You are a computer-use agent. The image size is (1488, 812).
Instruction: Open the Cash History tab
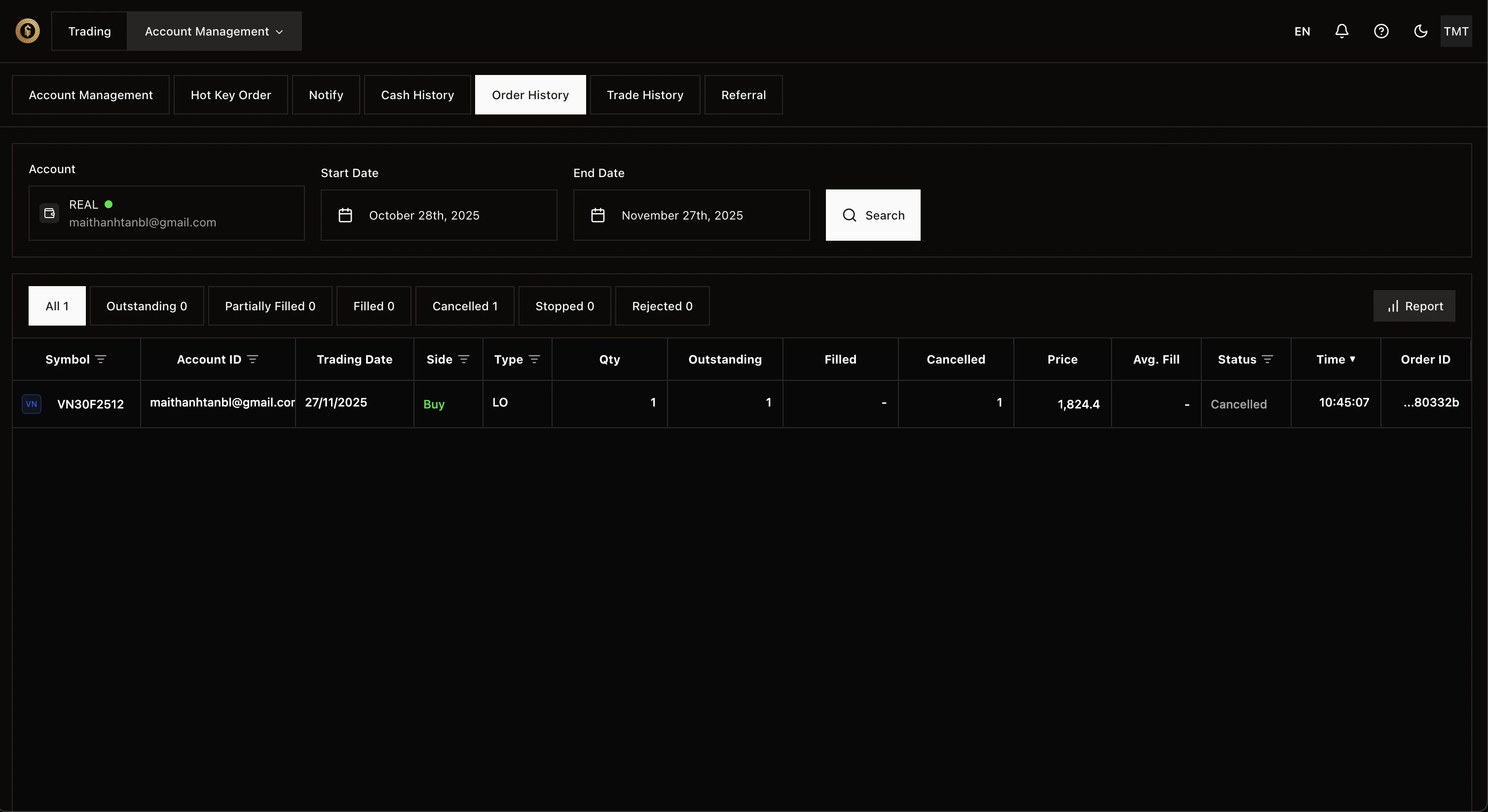417,95
